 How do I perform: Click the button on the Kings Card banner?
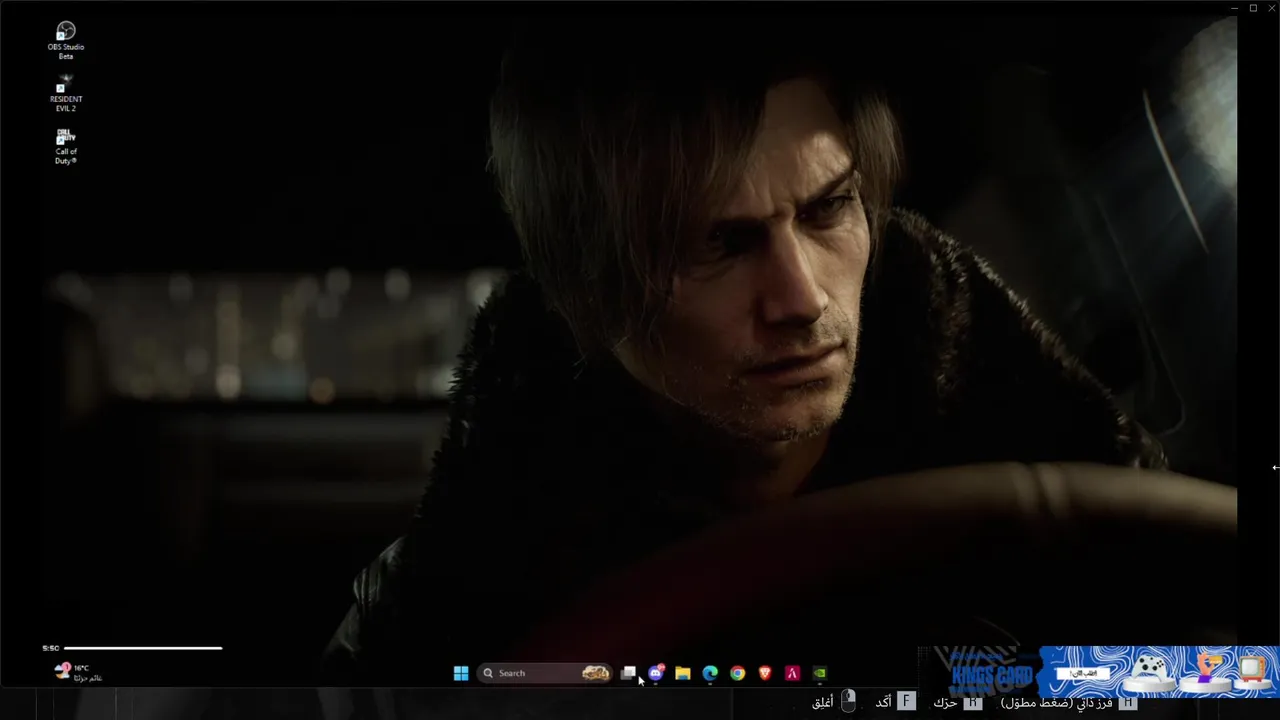pos(1085,673)
